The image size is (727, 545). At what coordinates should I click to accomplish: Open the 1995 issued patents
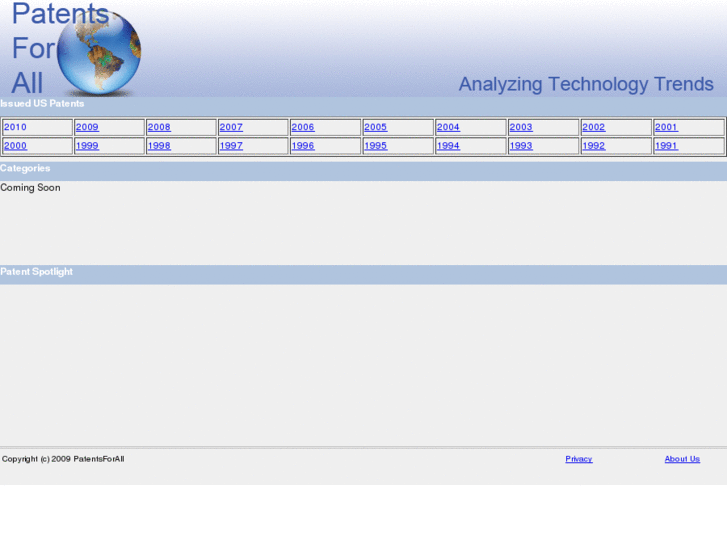tap(376, 146)
